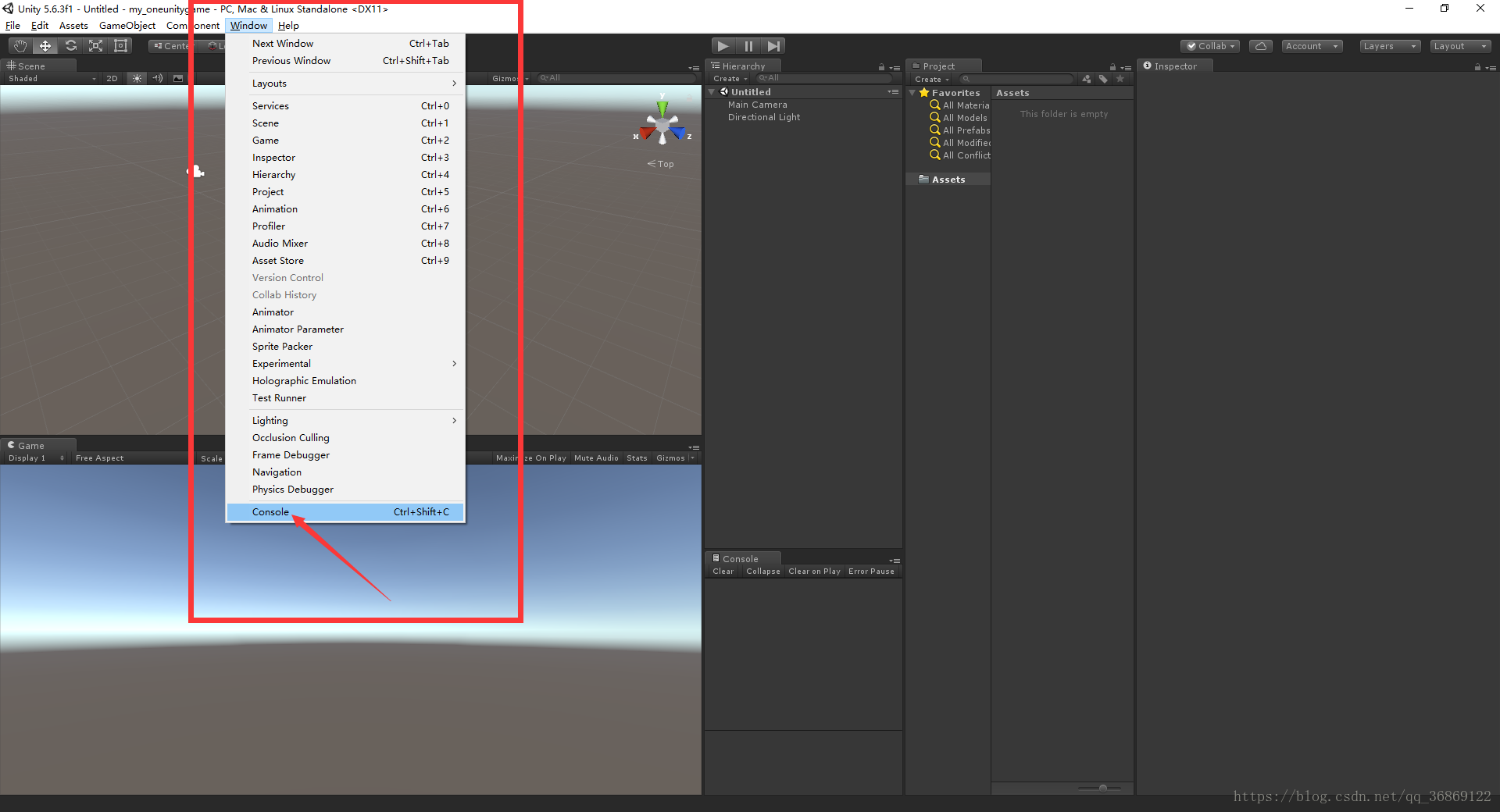The height and width of the screenshot is (812, 1500).
Task: Open Hierarchy panel options menu
Action: 895,68
